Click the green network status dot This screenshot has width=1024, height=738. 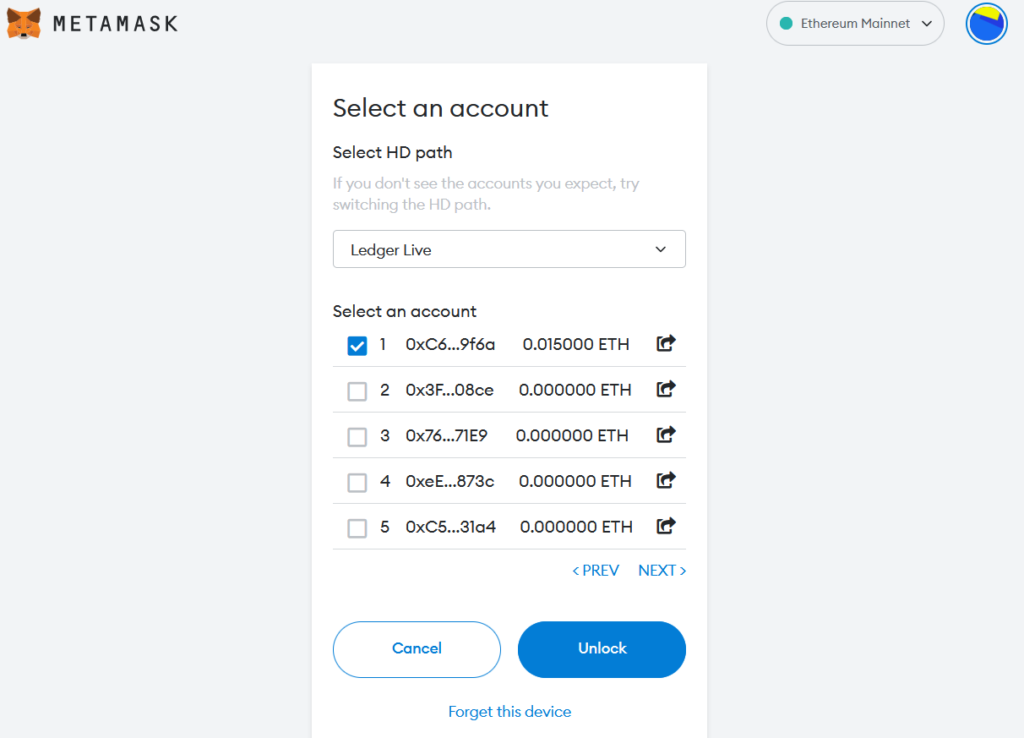(786, 24)
